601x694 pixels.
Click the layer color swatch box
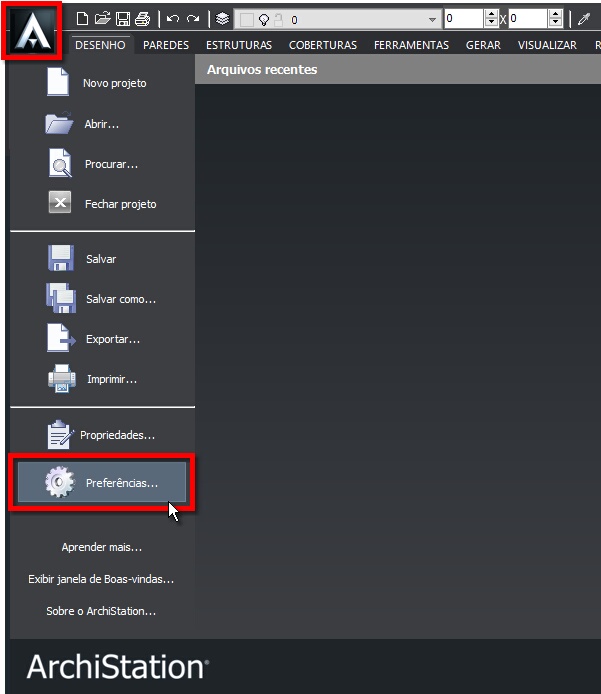point(247,20)
